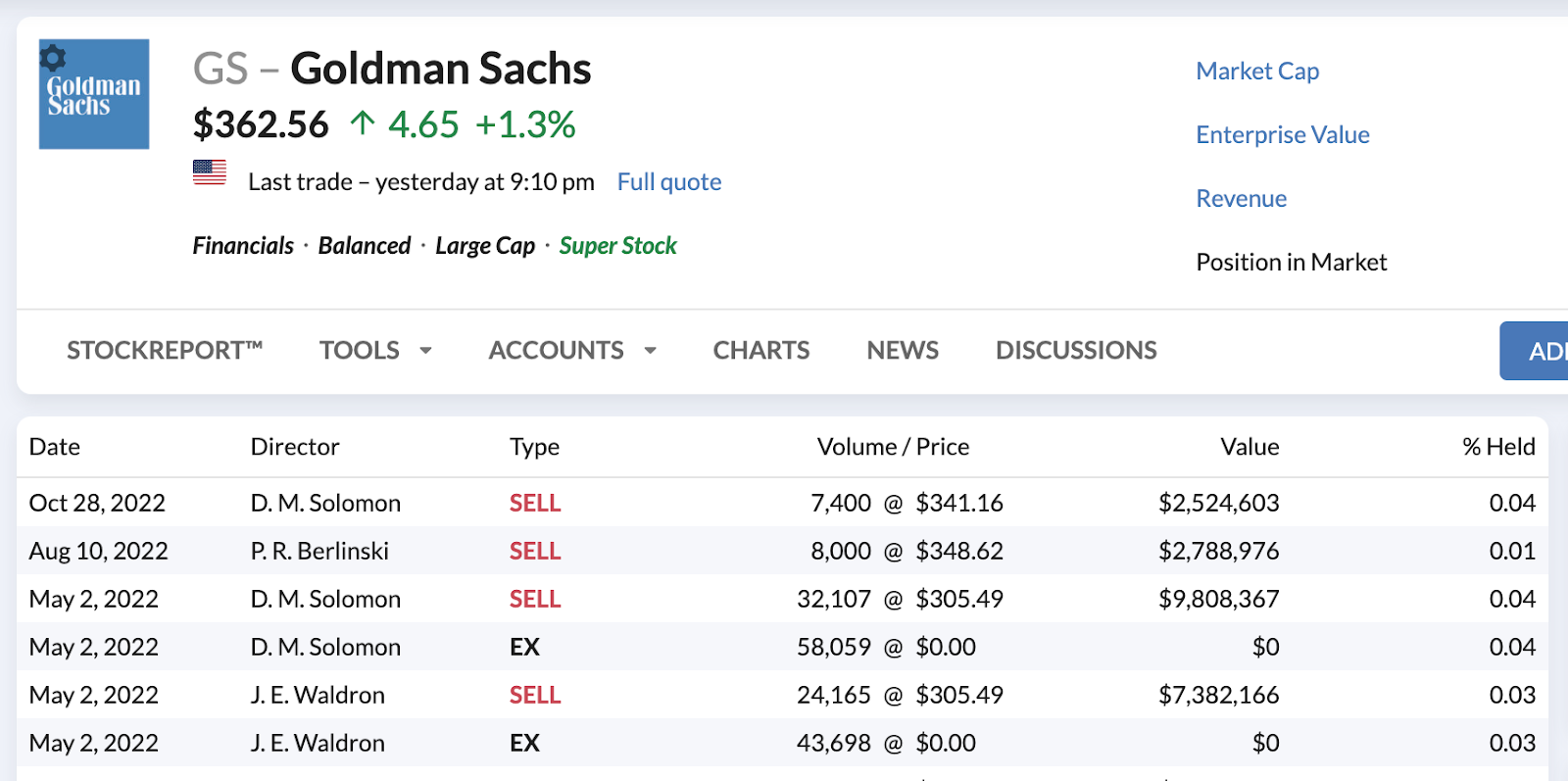The width and height of the screenshot is (1568, 781).
Task: Switch to the Discussions tab
Action: (x=1076, y=351)
